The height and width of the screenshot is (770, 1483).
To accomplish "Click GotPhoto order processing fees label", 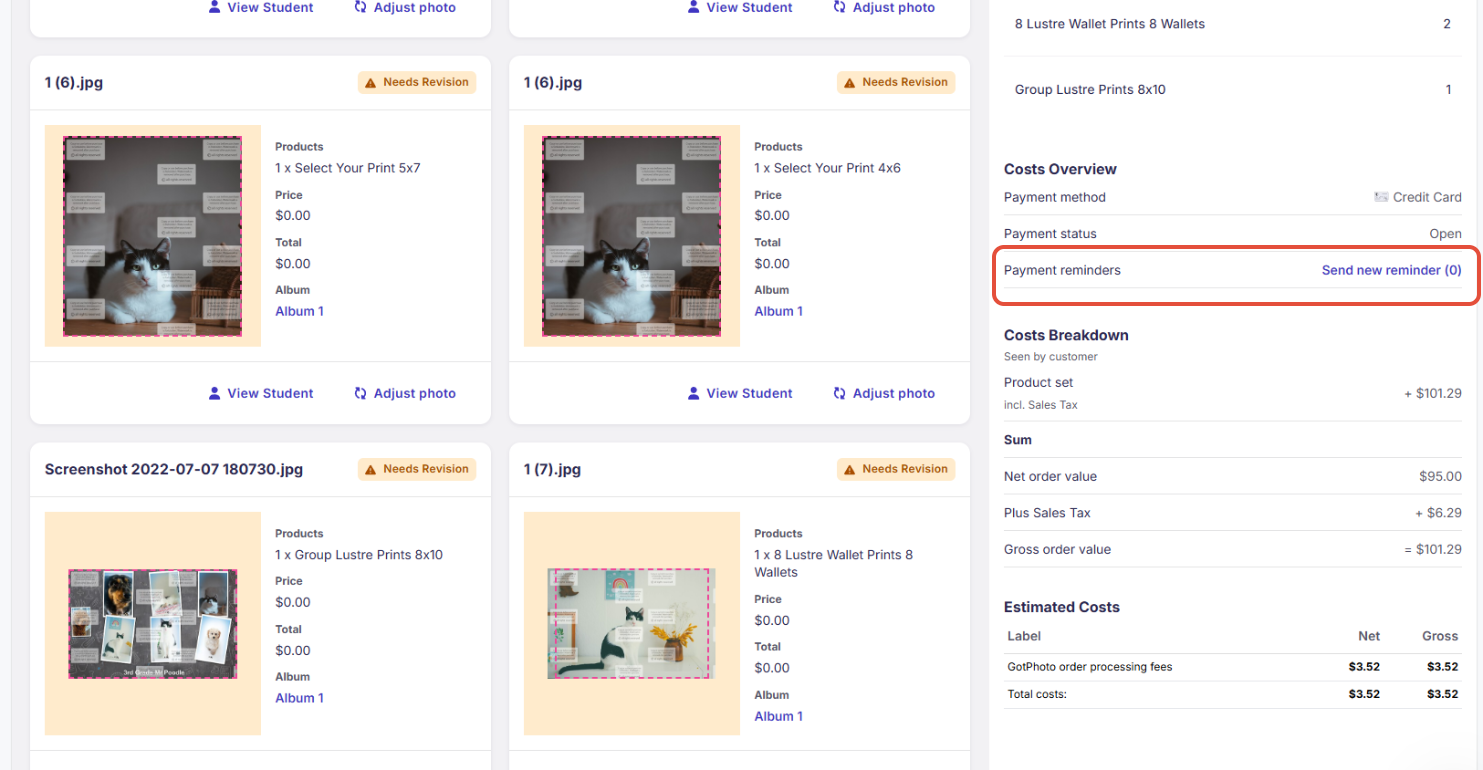I will (1089, 667).
